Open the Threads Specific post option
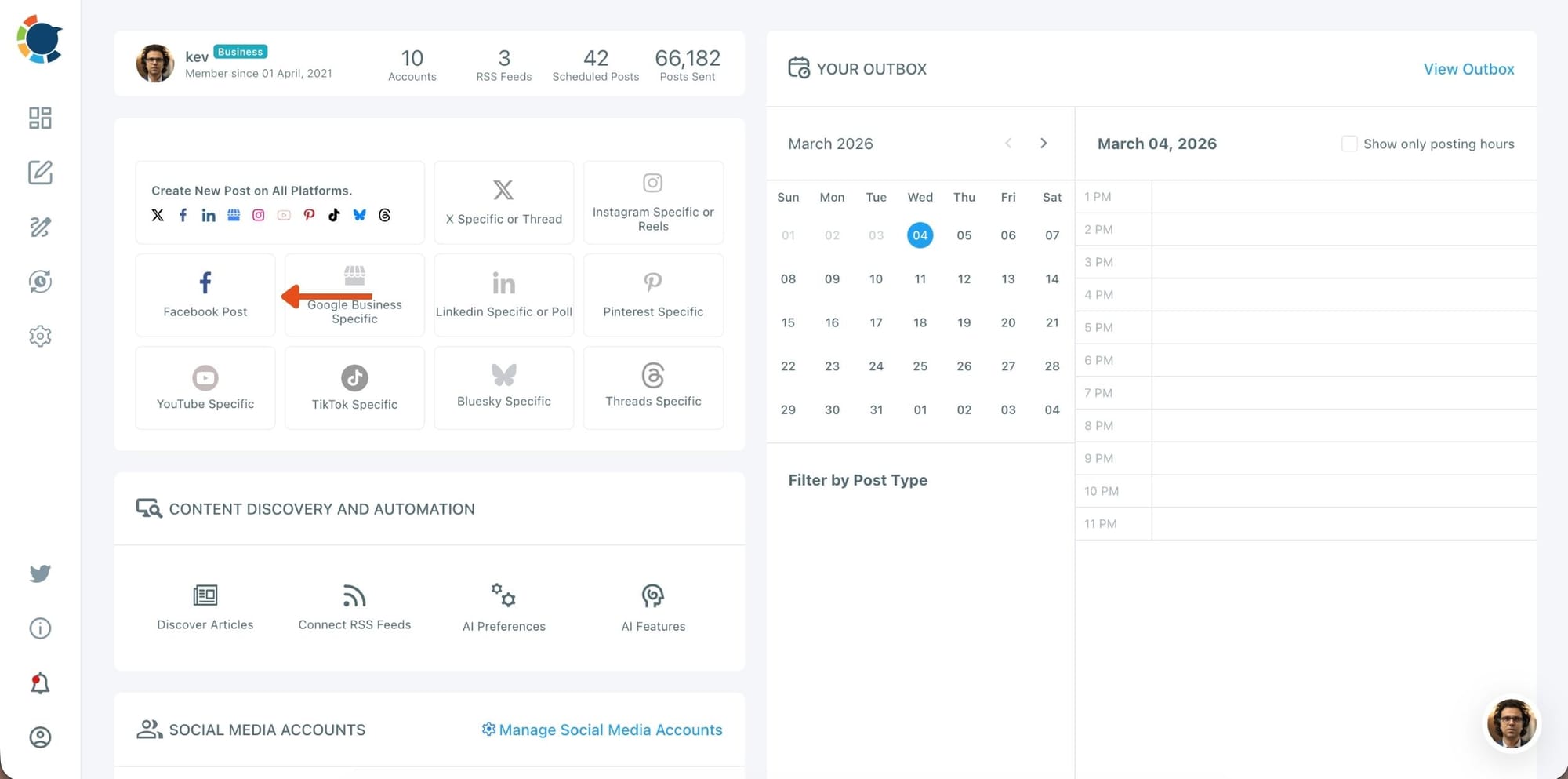Screen dimensions: 1568x779 [653, 388]
